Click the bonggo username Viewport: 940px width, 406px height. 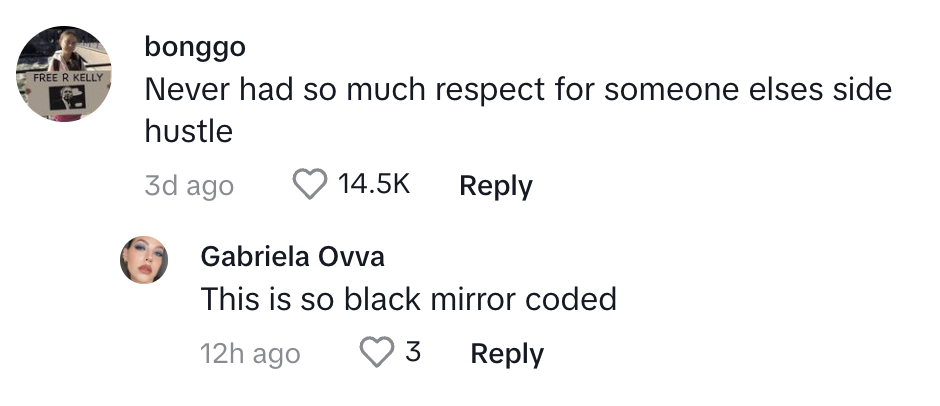point(195,47)
